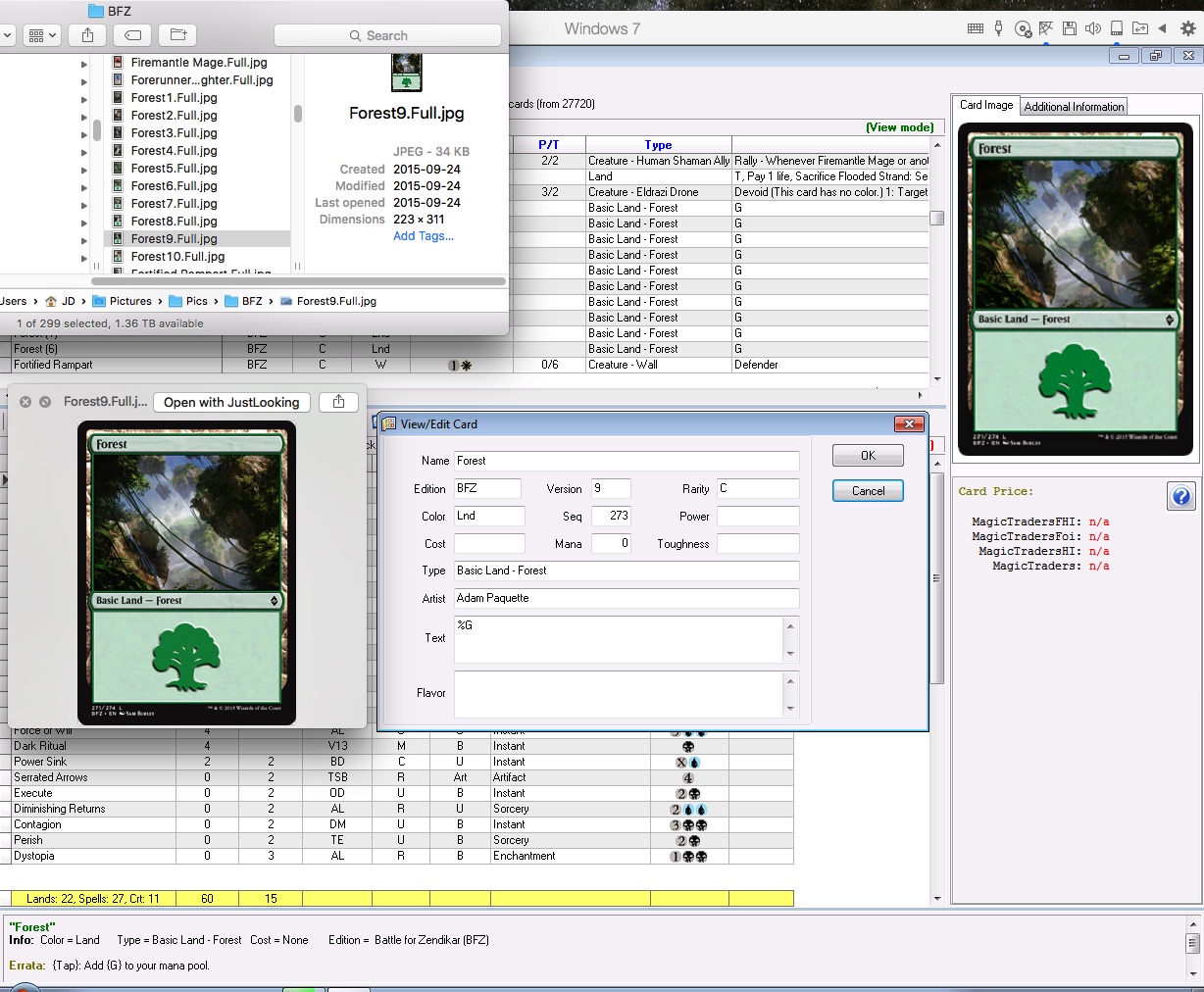Click the Finder Edit Tags icon
Image resolution: width=1204 pixels, height=992 pixels.
132,35
